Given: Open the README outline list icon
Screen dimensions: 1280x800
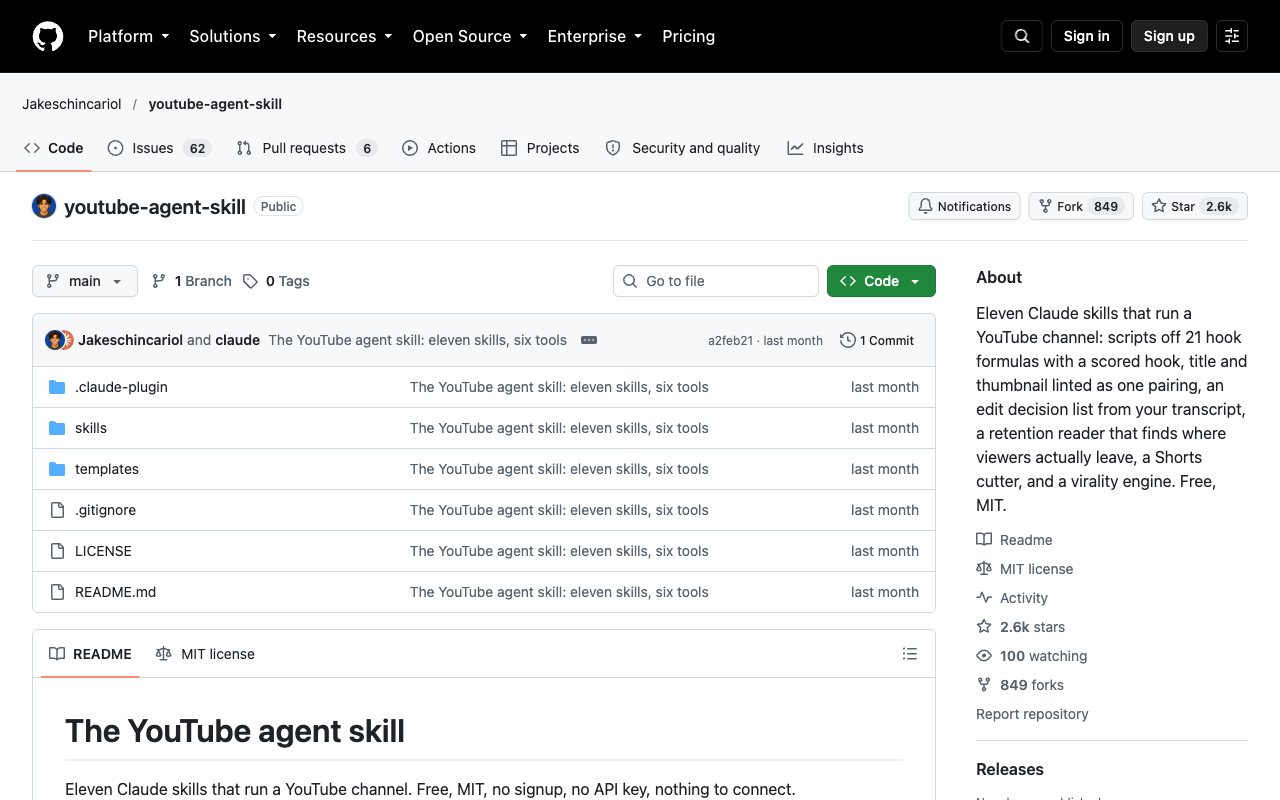Looking at the screenshot, I should tap(910, 654).
